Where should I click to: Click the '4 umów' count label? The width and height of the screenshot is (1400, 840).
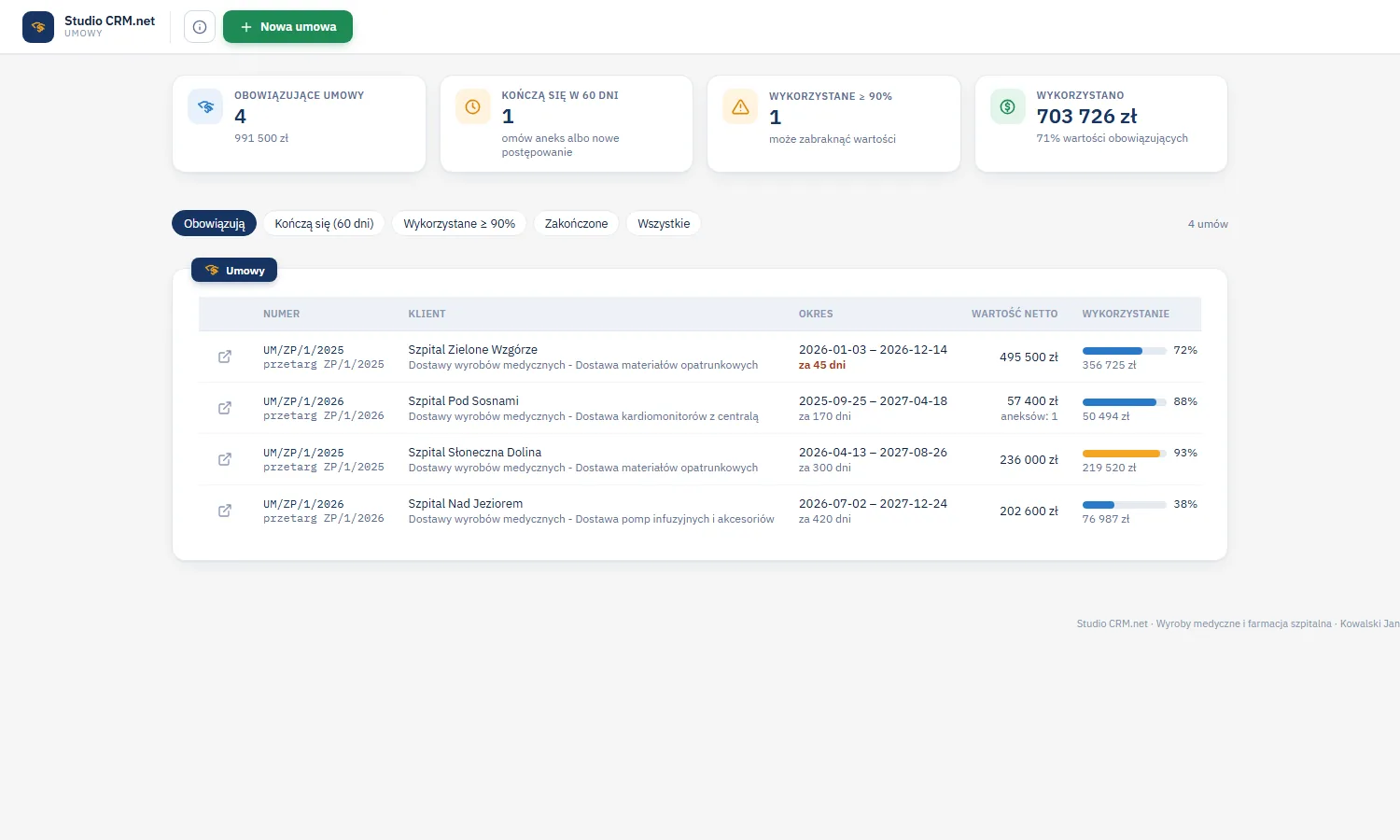(x=1208, y=224)
